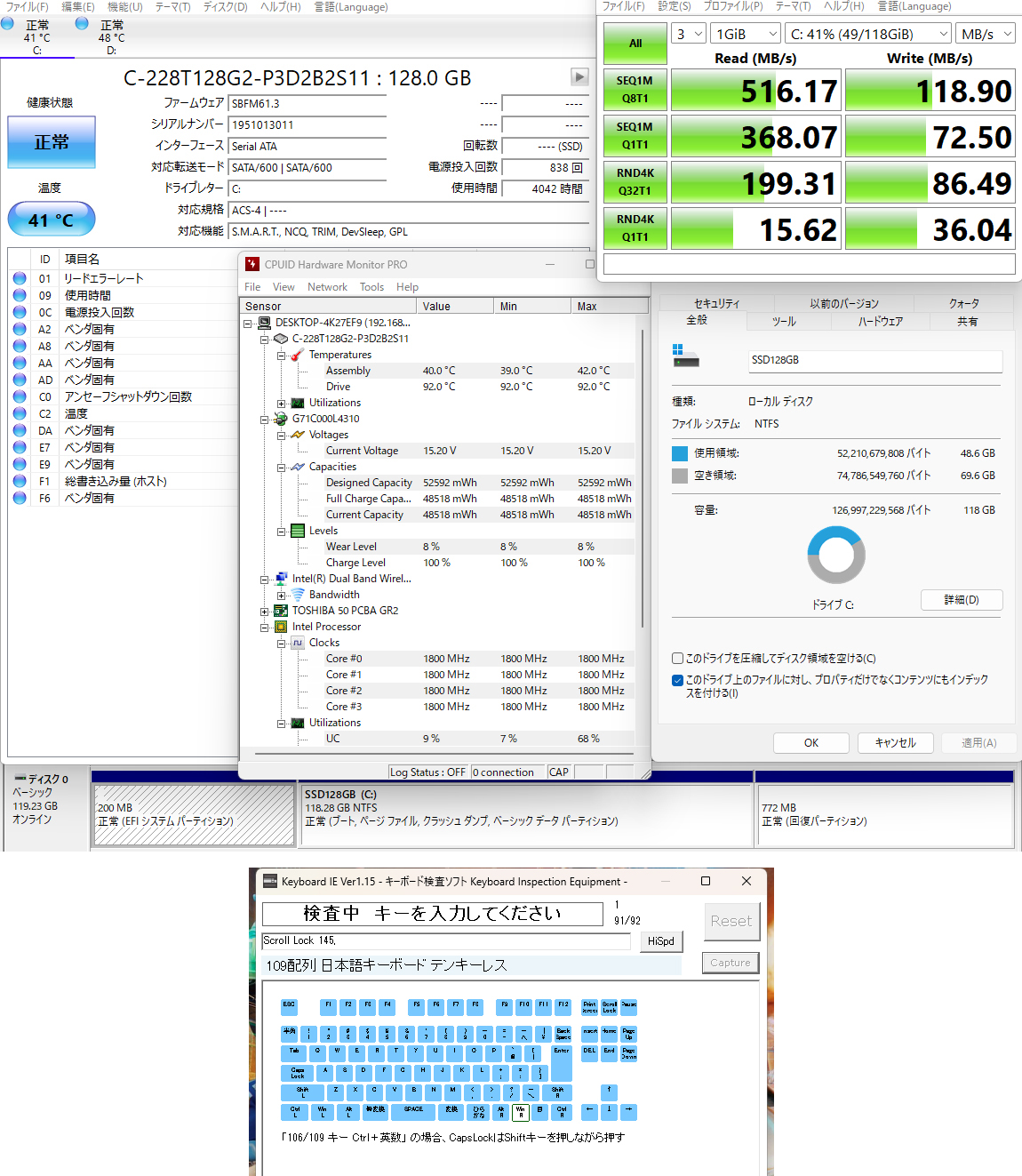Collapse the Clocks tree node
Viewport: 1022px width, 1176px height.
[281, 643]
